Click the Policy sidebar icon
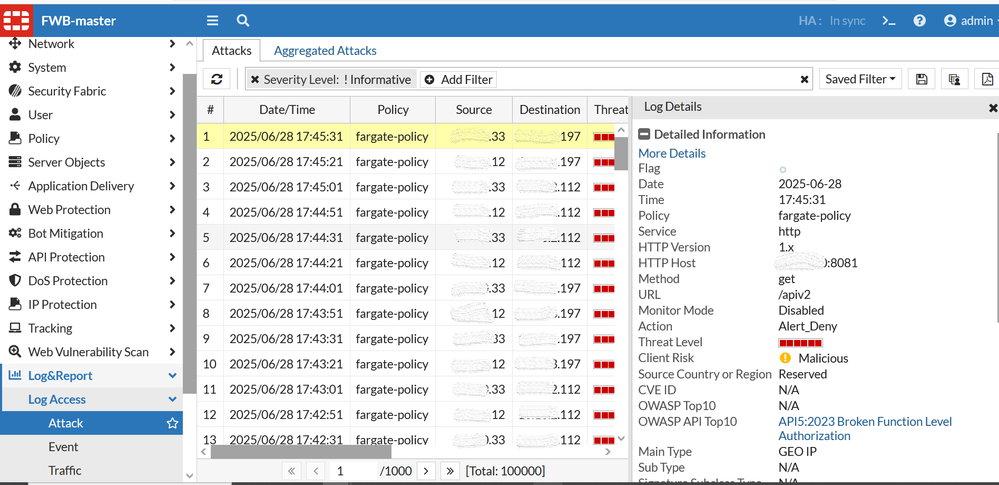The height and width of the screenshot is (485, 999). click(15, 138)
